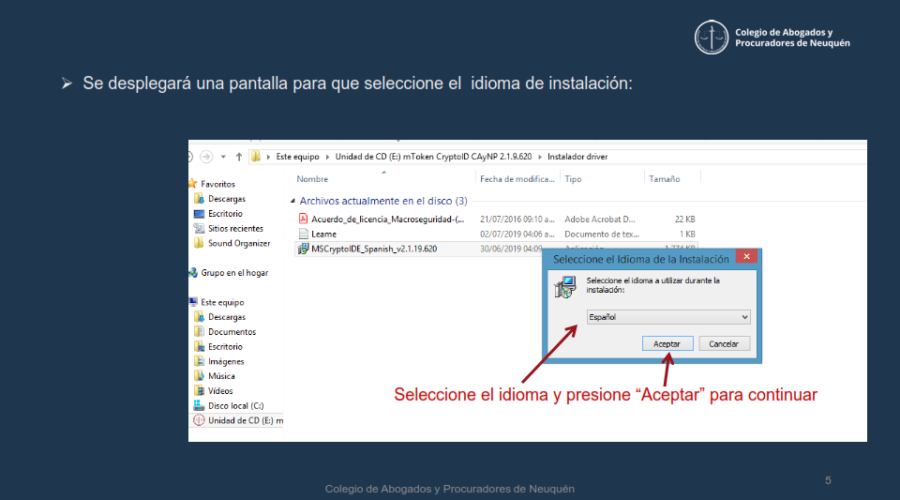Viewport: 900px width, 500px height.
Task: Click Este equipo in the address bar
Action: [x=297, y=157]
